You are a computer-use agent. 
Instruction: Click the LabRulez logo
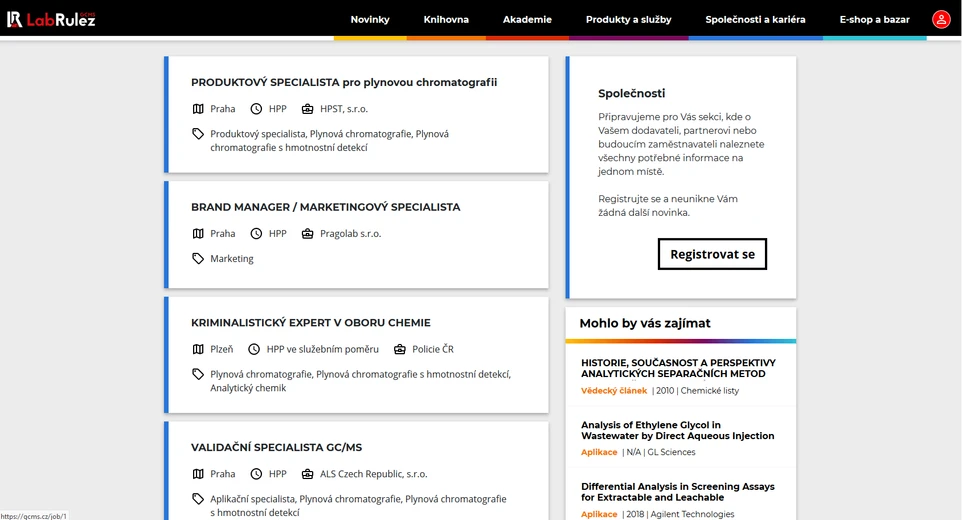point(51,19)
